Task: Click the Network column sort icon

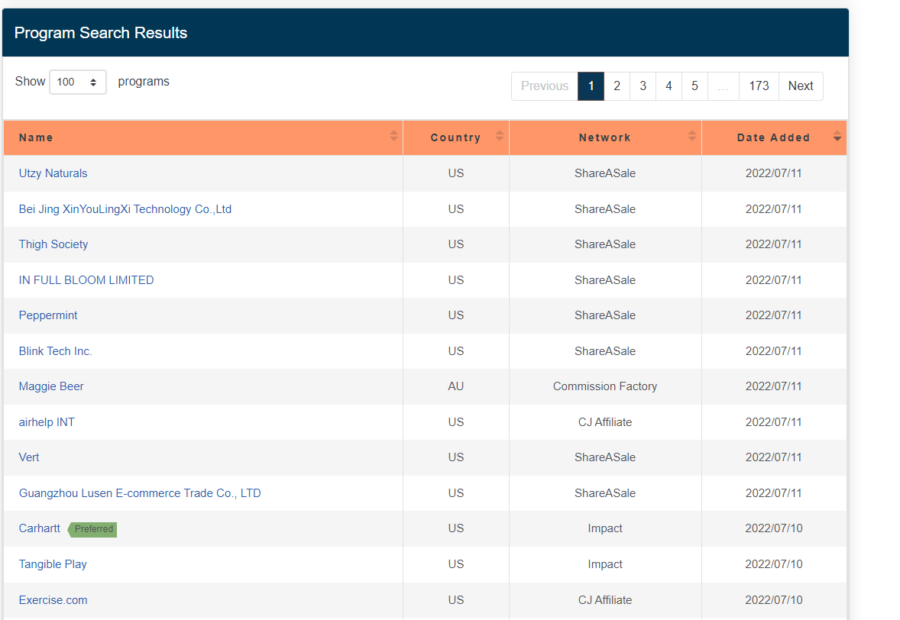Action: tap(692, 137)
